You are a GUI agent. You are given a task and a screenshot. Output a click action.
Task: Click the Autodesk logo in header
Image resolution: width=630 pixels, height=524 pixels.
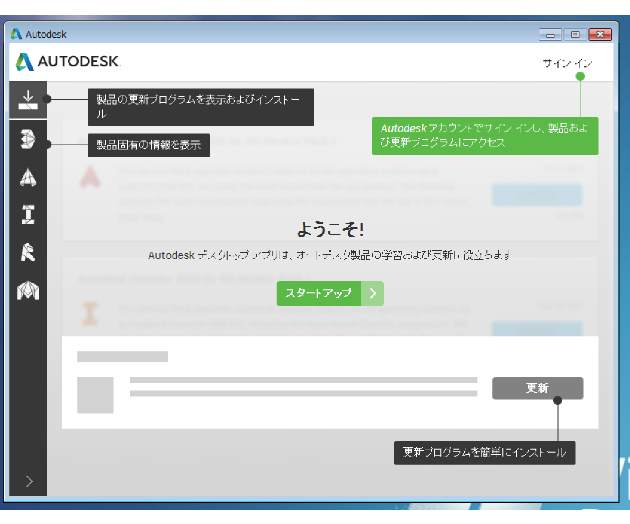(68, 61)
